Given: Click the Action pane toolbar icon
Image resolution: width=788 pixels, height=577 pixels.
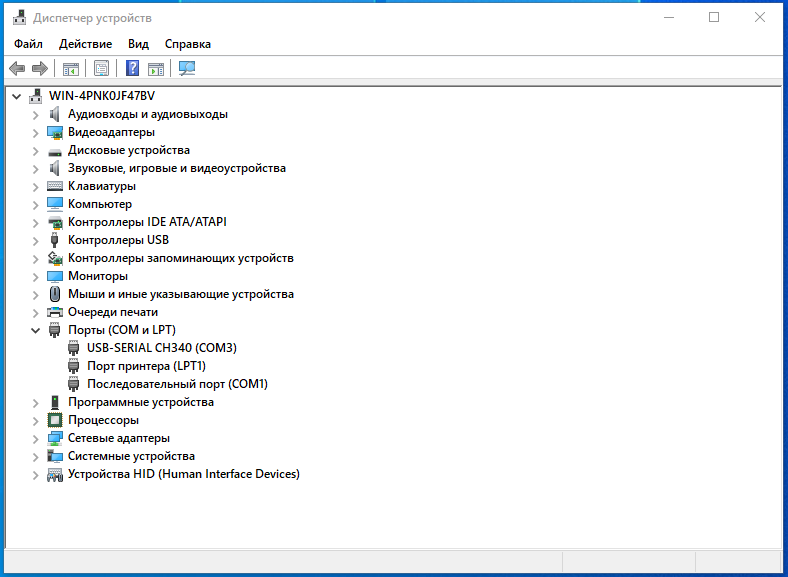Looking at the screenshot, I should pyautogui.click(x=156, y=68).
